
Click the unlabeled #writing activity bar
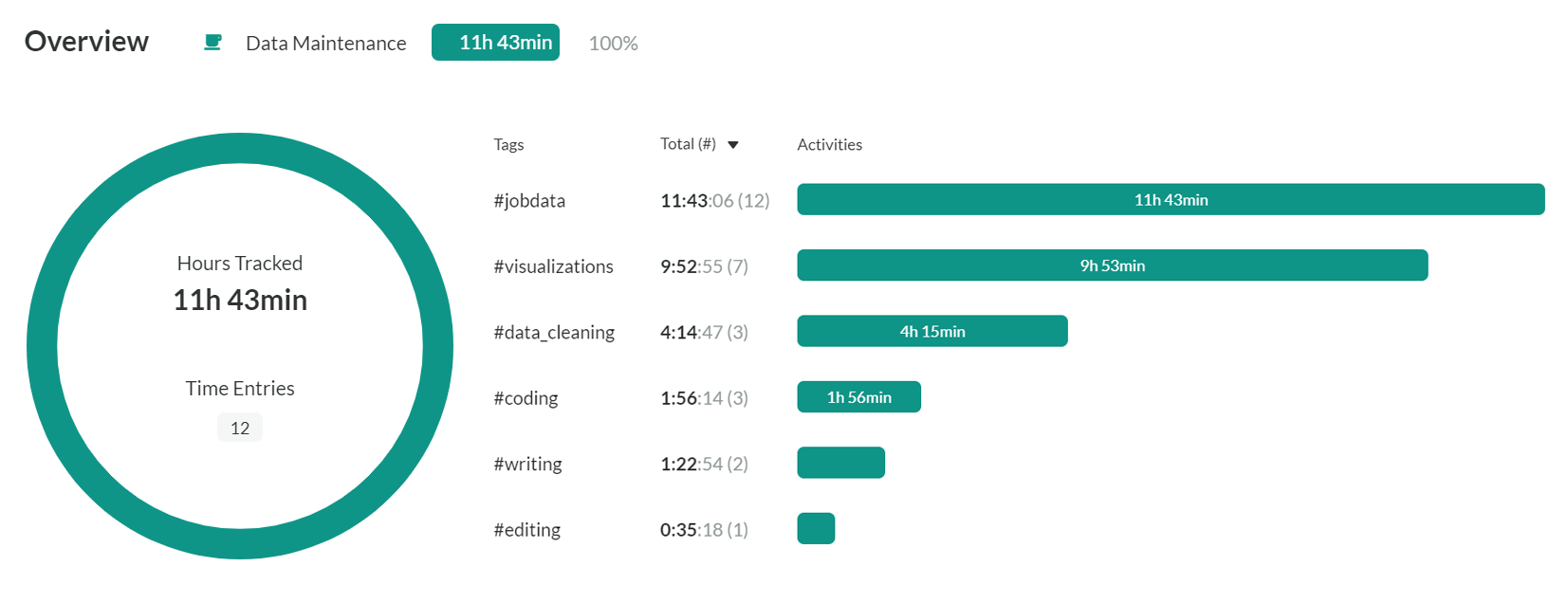point(840,463)
